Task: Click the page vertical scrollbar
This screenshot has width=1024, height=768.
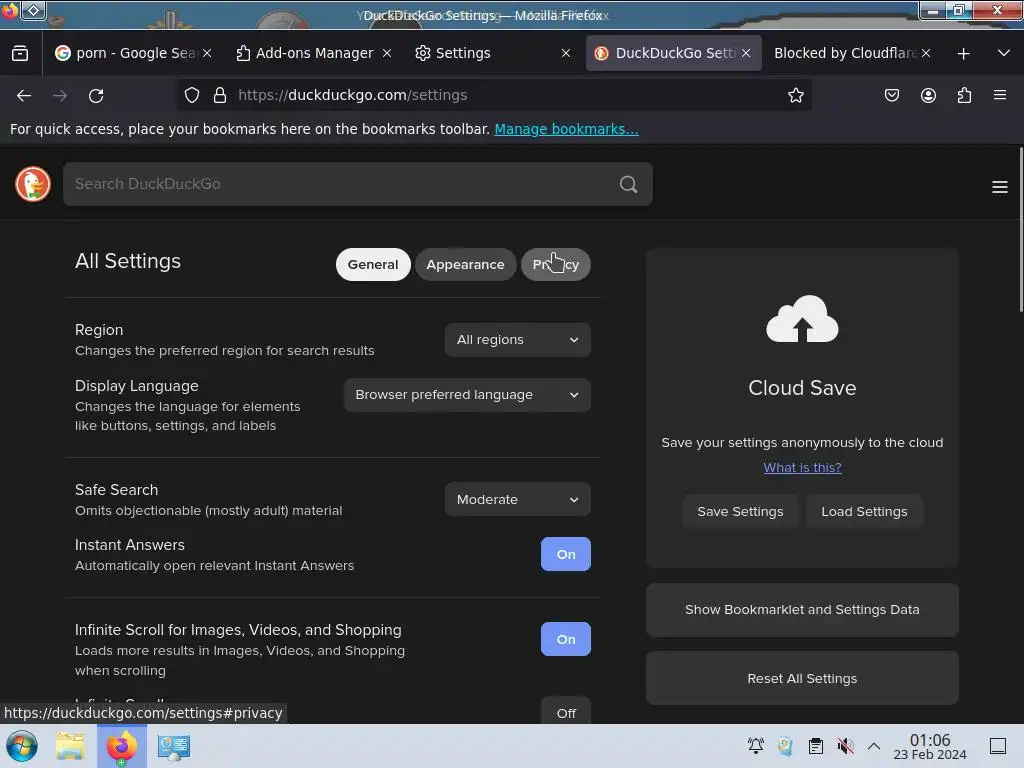Action: [x=1020, y=230]
